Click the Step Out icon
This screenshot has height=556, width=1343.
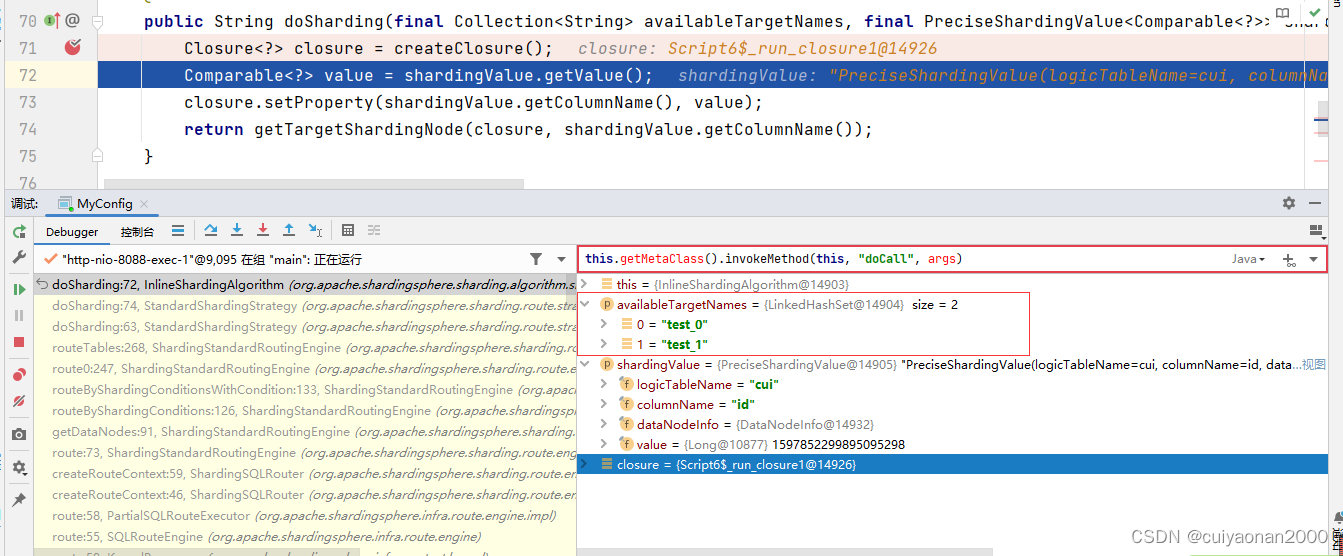point(289,230)
